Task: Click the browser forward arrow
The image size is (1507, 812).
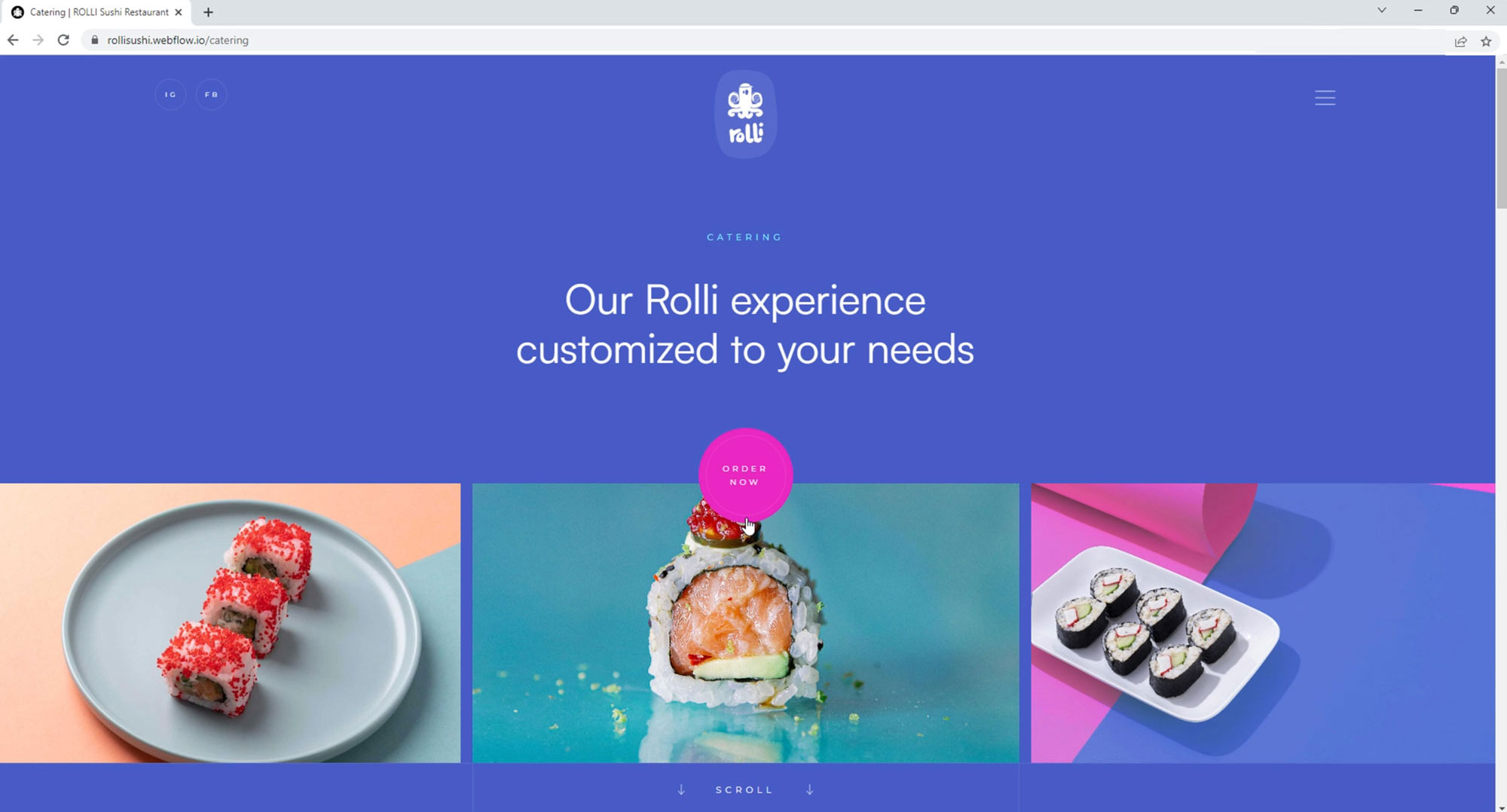Action: (38, 40)
